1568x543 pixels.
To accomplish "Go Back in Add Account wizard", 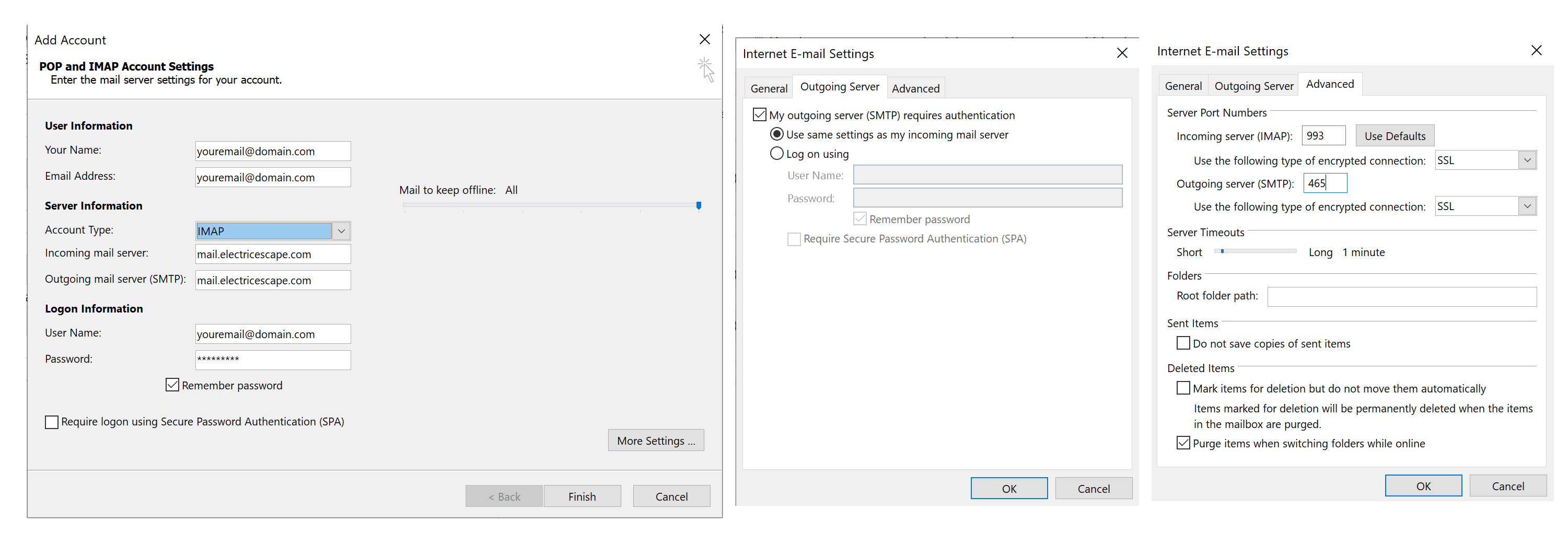I will pos(504,496).
